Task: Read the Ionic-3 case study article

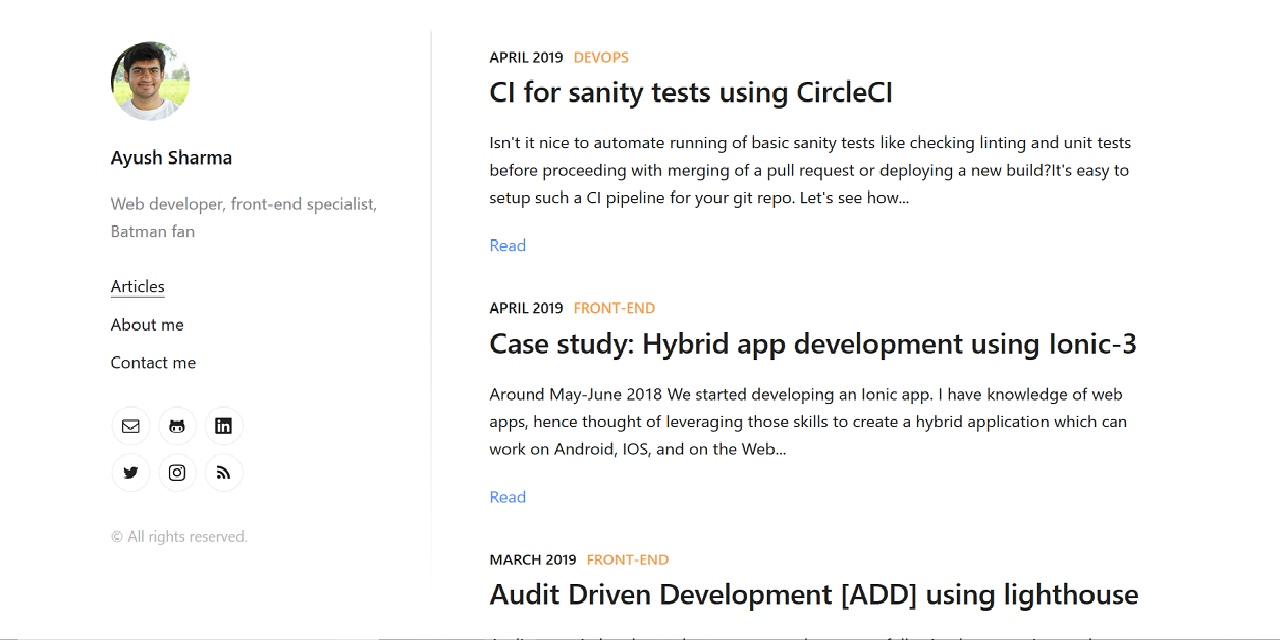Action: tap(507, 496)
